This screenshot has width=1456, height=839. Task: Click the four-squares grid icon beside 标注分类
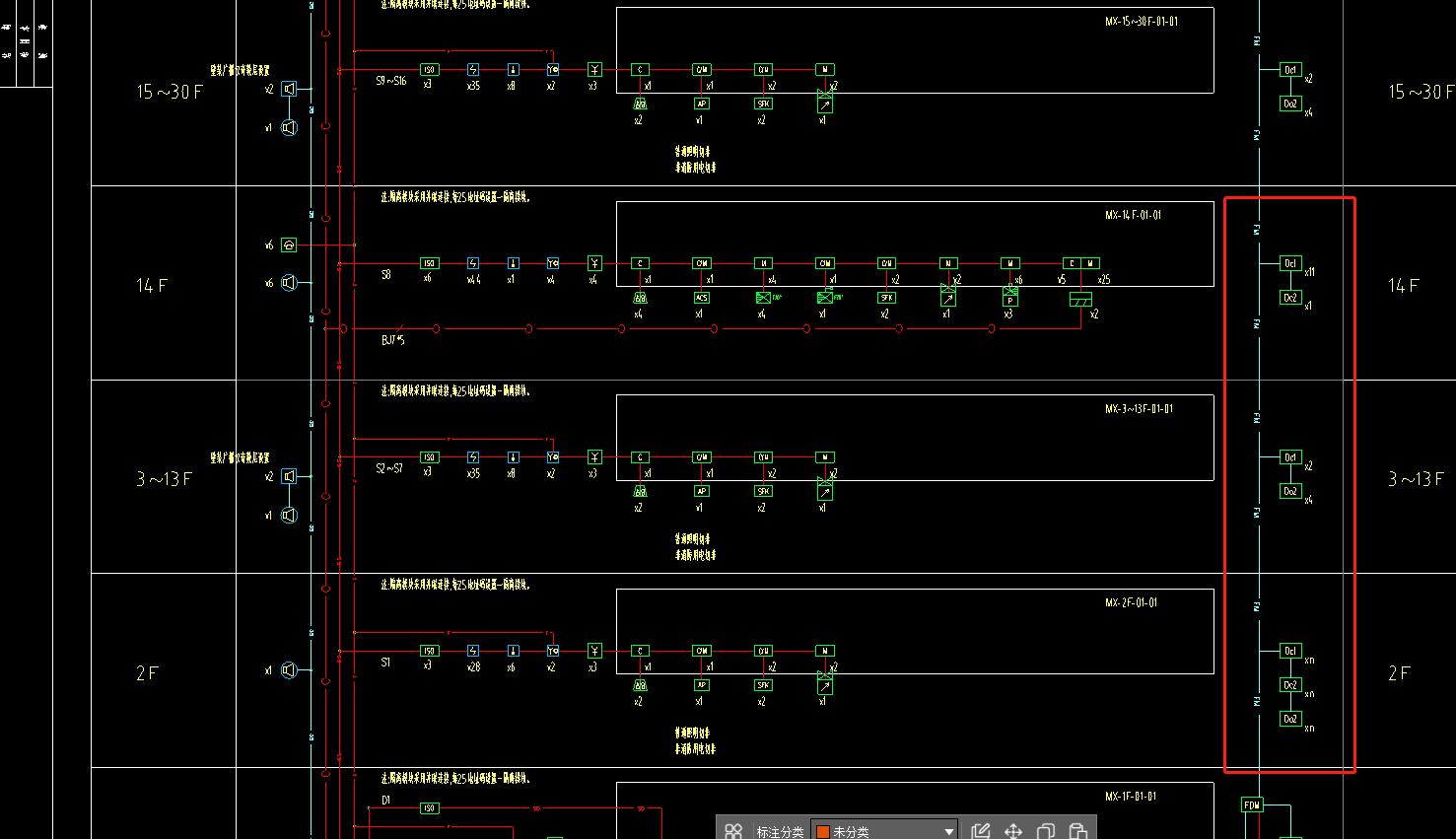pos(732,831)
